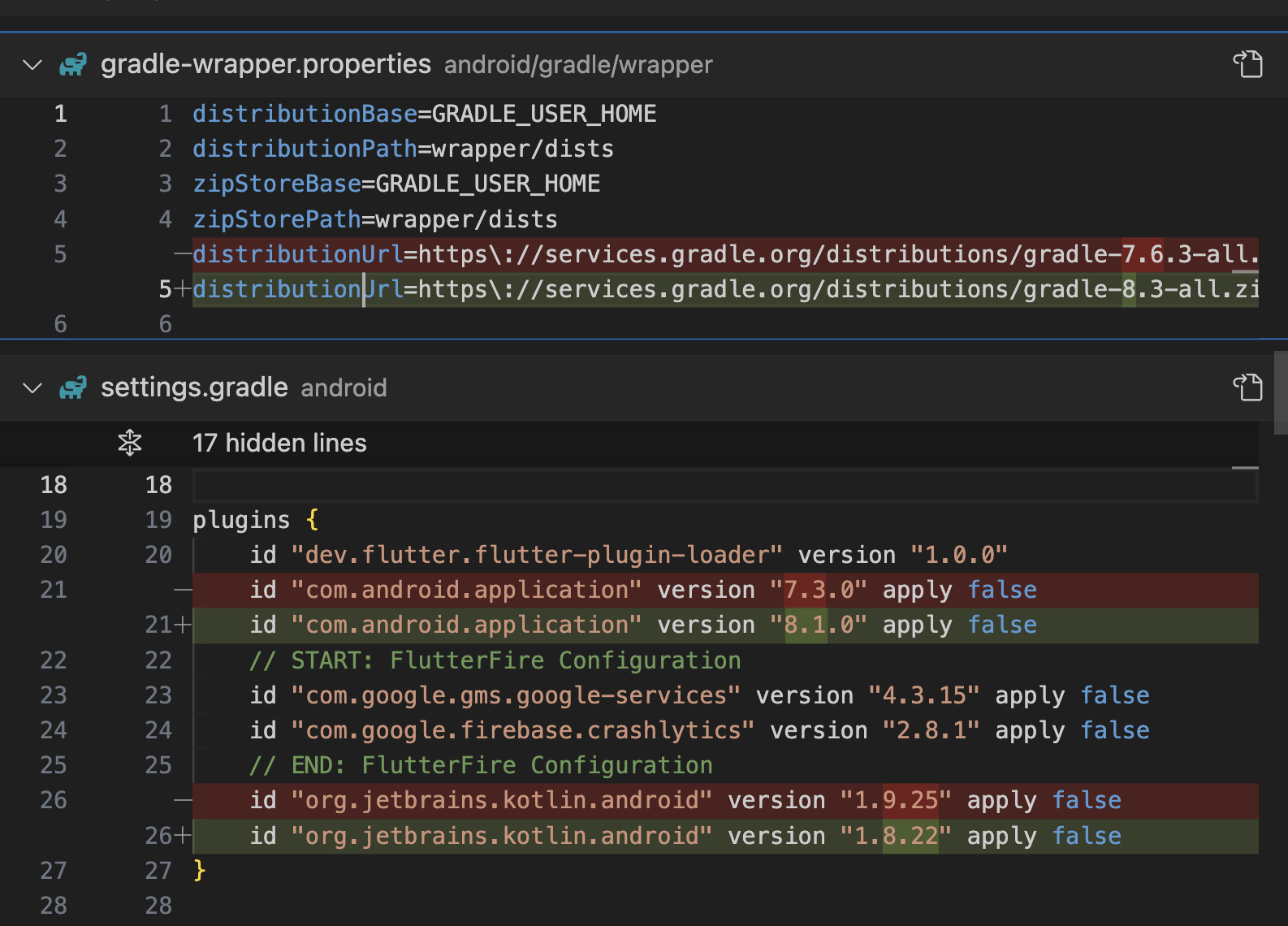Click the closing brace on line 27

click(200, 871)
